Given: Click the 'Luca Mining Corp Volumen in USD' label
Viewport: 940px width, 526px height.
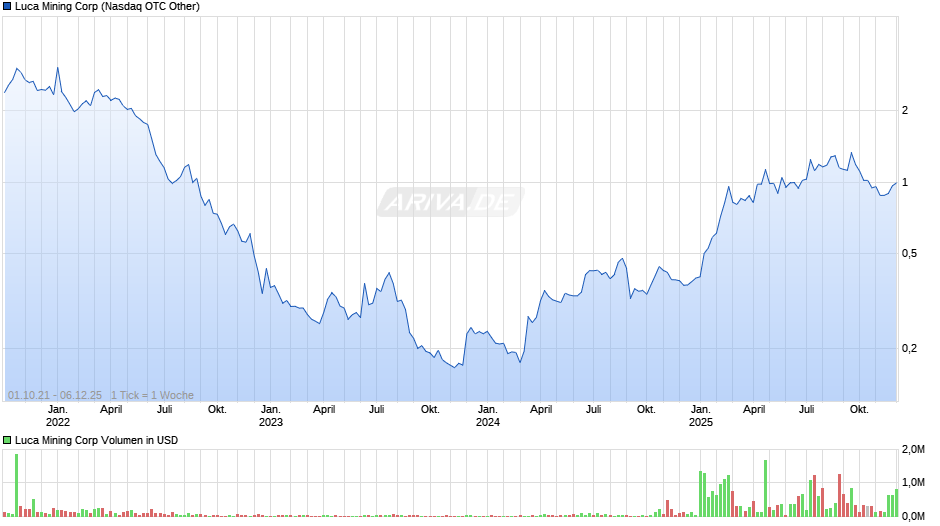Looking at the screenshot, I should (x=97, y=440).
